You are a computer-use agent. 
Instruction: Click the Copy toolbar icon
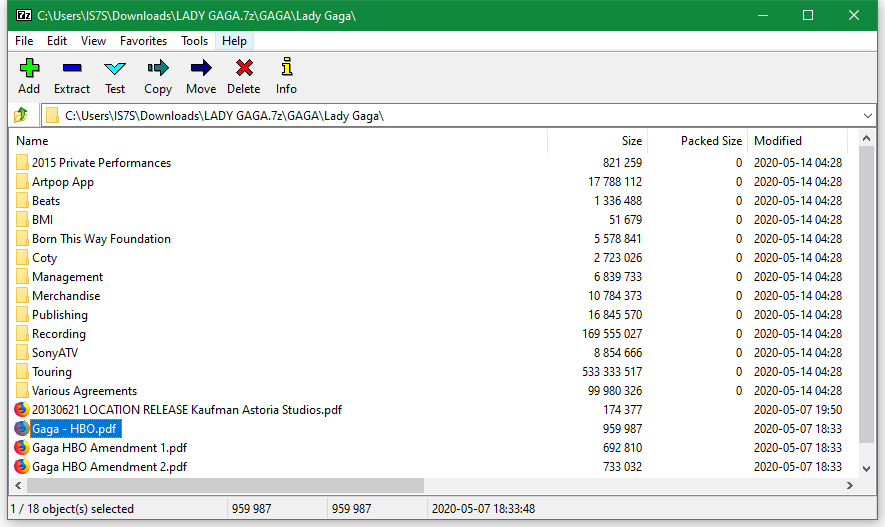click(x=158, y=76)
